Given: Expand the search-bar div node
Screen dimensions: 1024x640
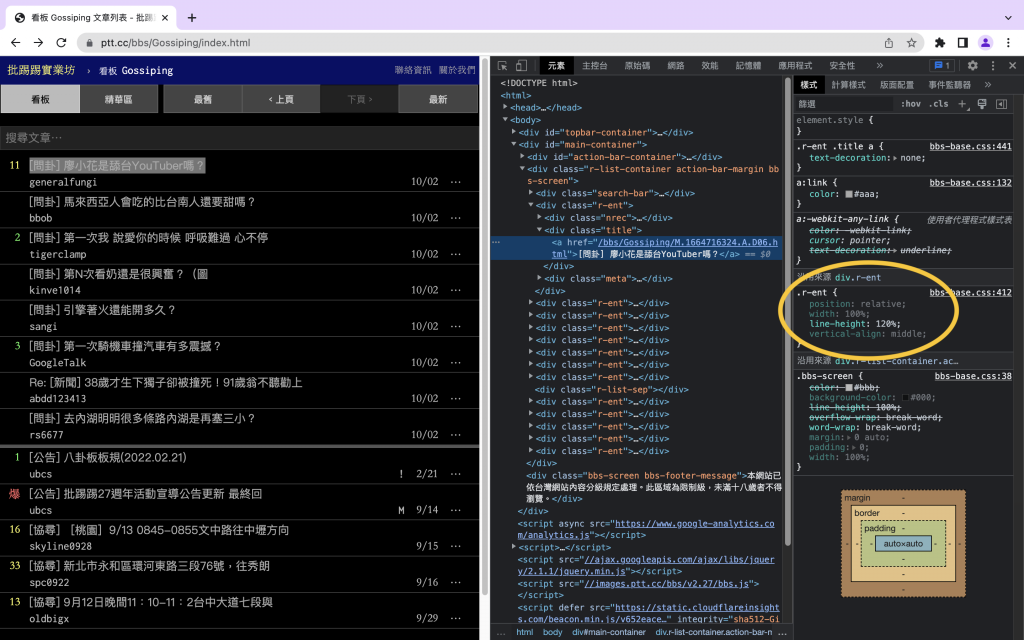Looking at the screenshot, I should coord(531,193).
